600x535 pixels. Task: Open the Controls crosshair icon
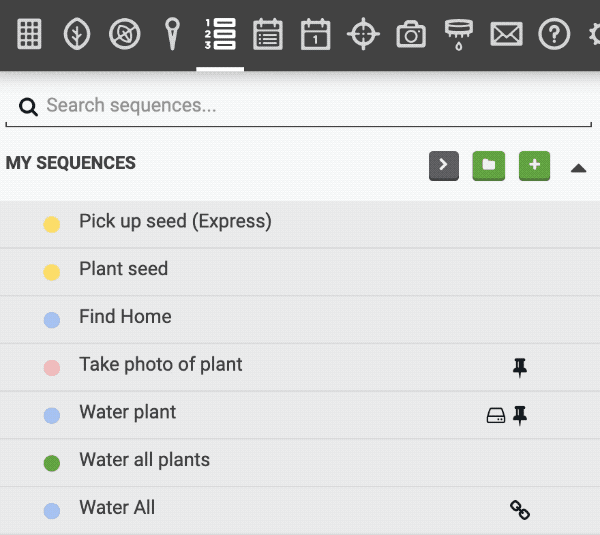[x=363, y=34]
